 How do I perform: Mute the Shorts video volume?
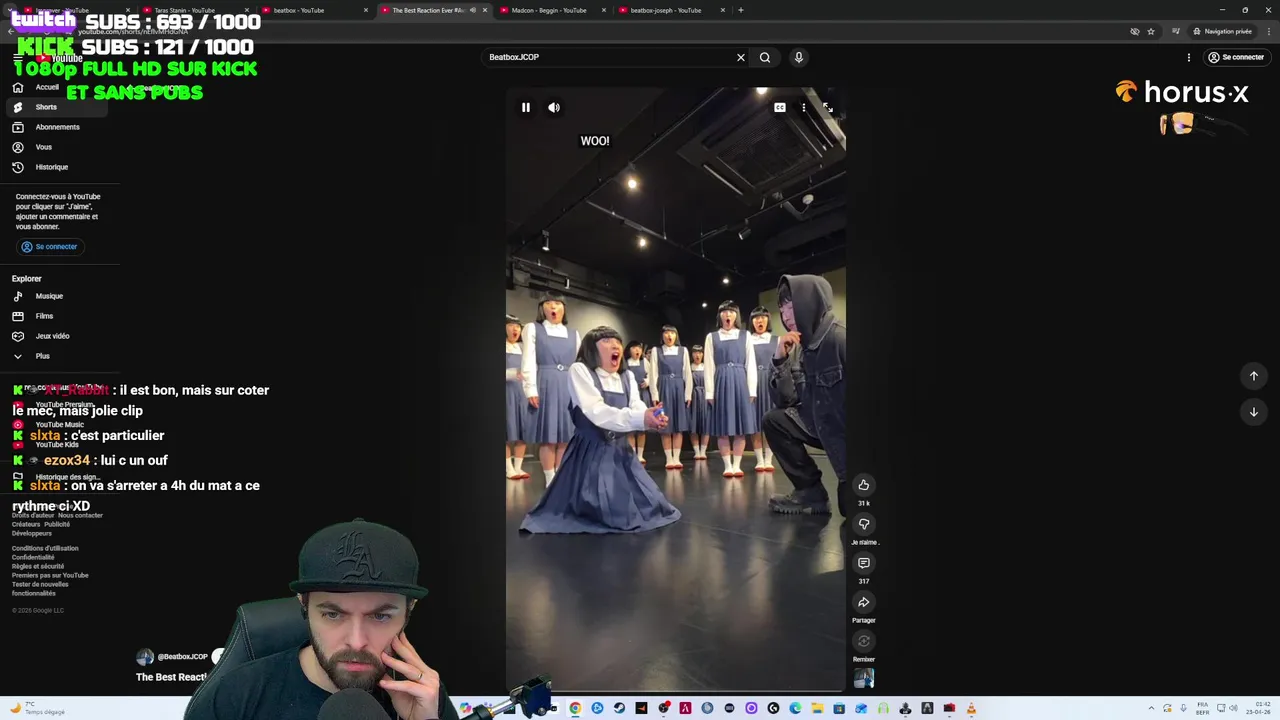pos(554,107)
